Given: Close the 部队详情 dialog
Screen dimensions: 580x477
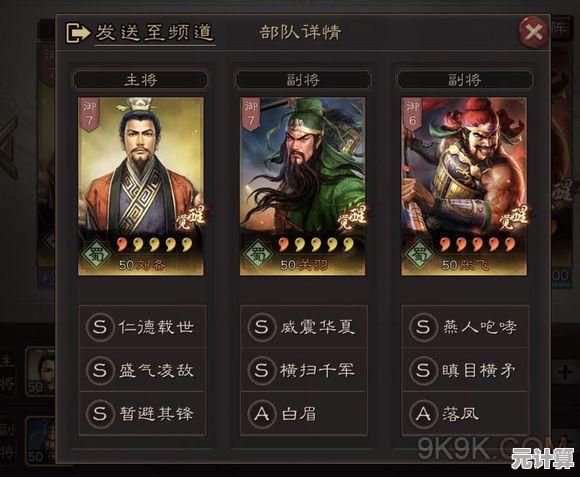Looking at the screenshot, I should pyautogui.click(x=533, y=33).
